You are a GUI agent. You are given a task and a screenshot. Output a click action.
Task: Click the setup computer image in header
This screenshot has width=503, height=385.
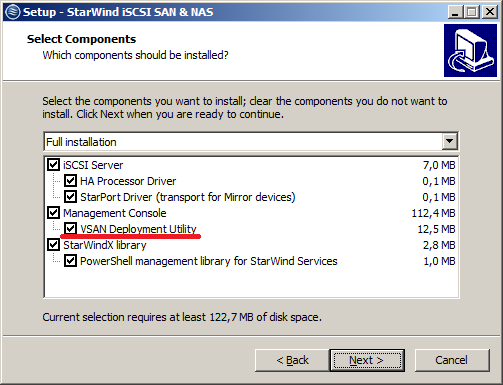[x=470, y=51]
